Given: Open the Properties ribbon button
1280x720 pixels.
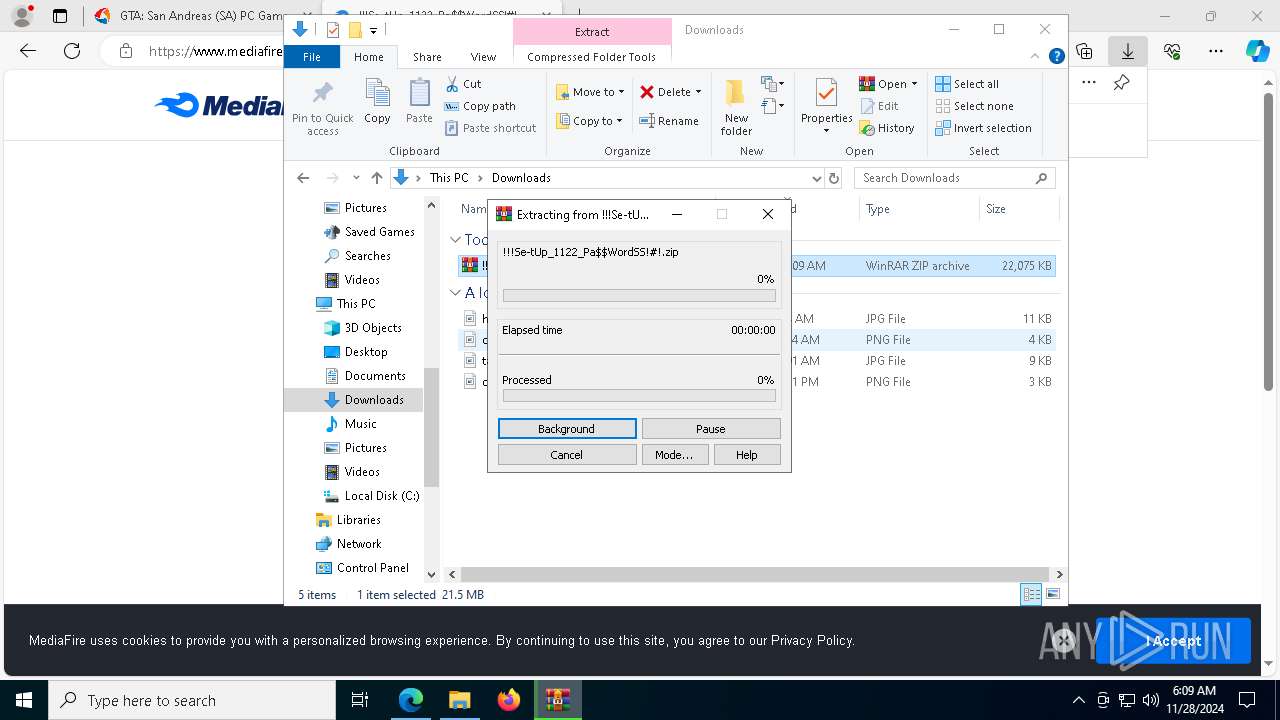Looking at the screenshot, I should pyautogui.click(x=826, y=107).
